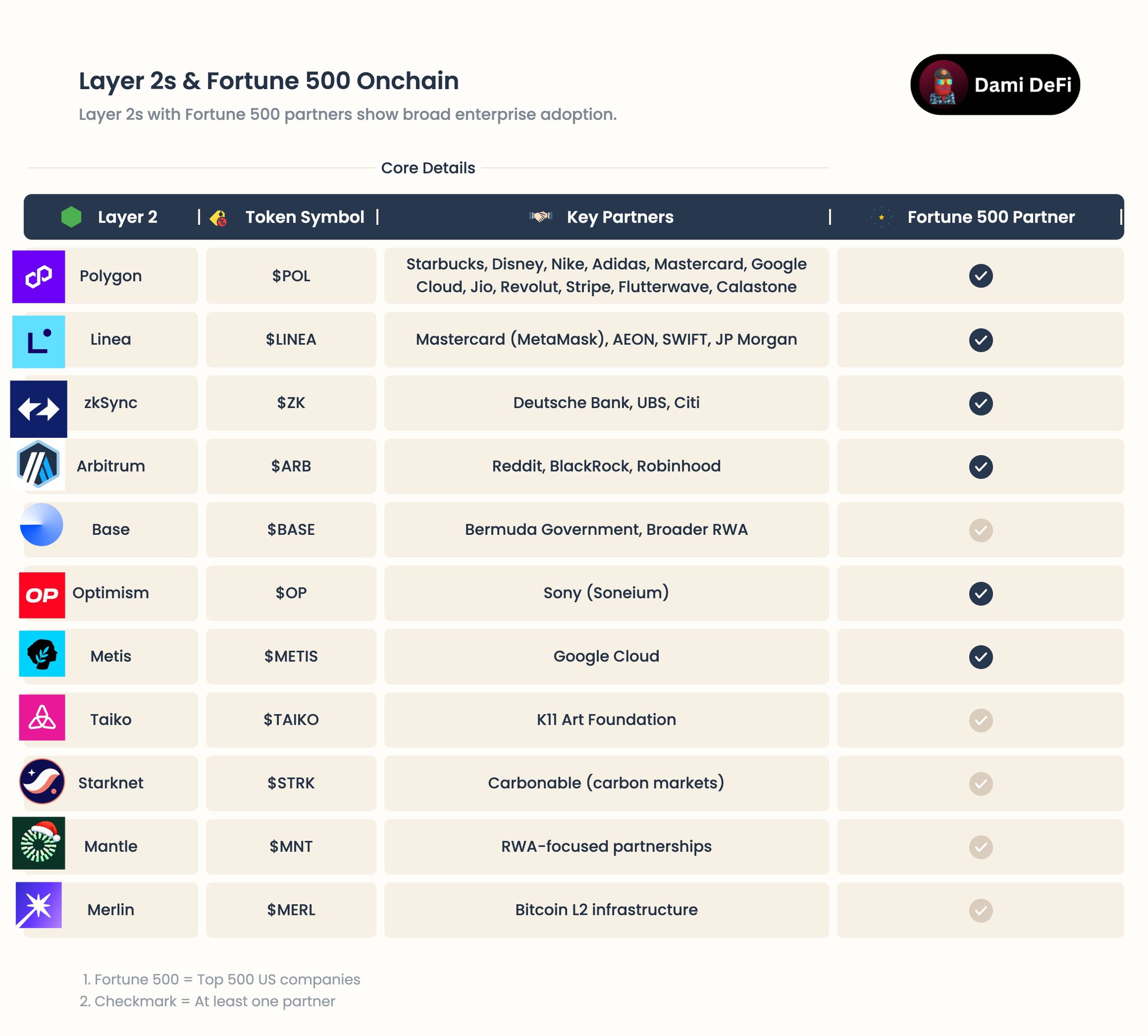Viewport: 1148px width, 1036px height.
Task: Click the Key Partners column header
Action: coord(619,217)
